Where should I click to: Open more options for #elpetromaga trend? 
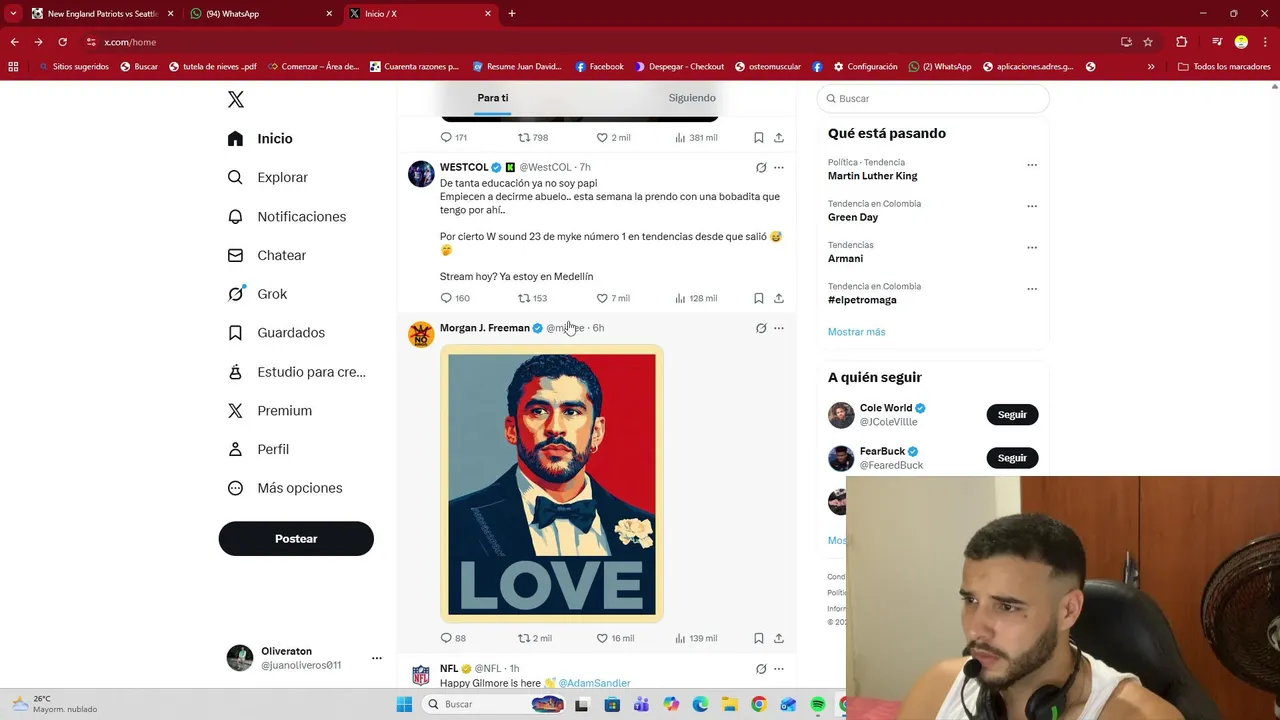click(1032, 288)
